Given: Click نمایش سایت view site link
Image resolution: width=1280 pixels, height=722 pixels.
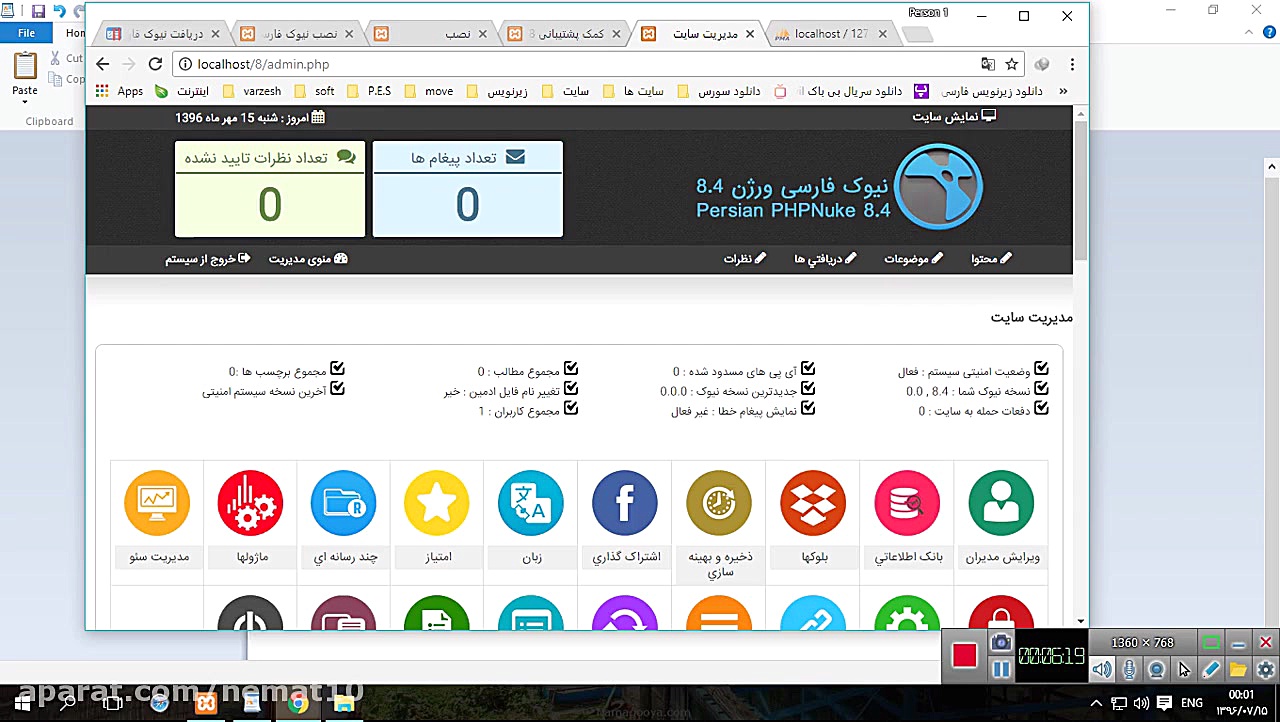Looking at the screenshot, I should pos(954,116).
